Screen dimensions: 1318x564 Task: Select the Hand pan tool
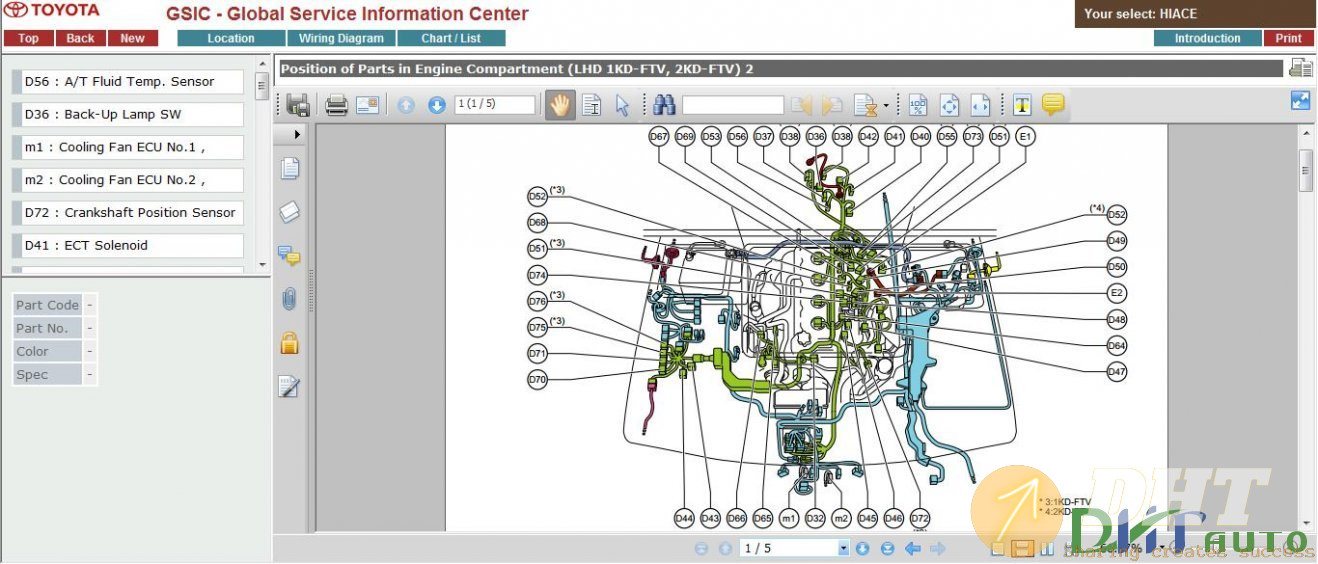pyautogui.click(x=560, y=105)
